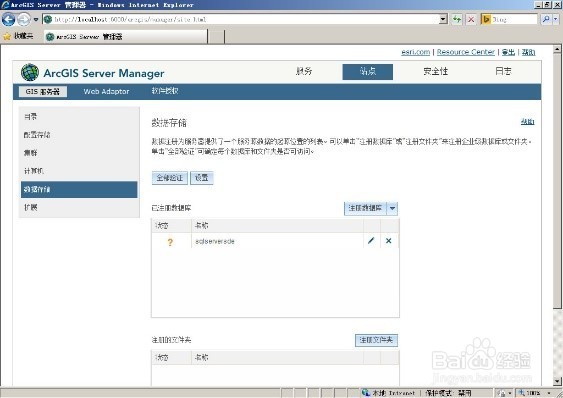Click the Internet Explorer title bar icon

point(5,5)
